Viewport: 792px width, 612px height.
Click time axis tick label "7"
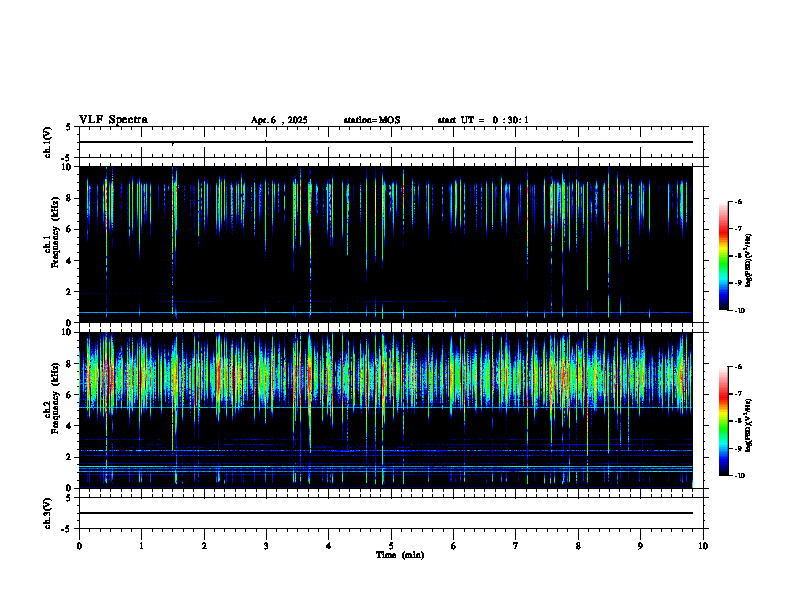[516, 546]
